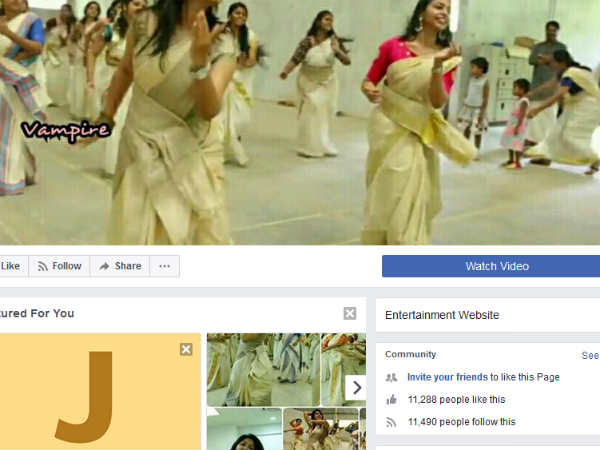Like the page with the Like button
600x450 pixels.
[x=10, y=266]
